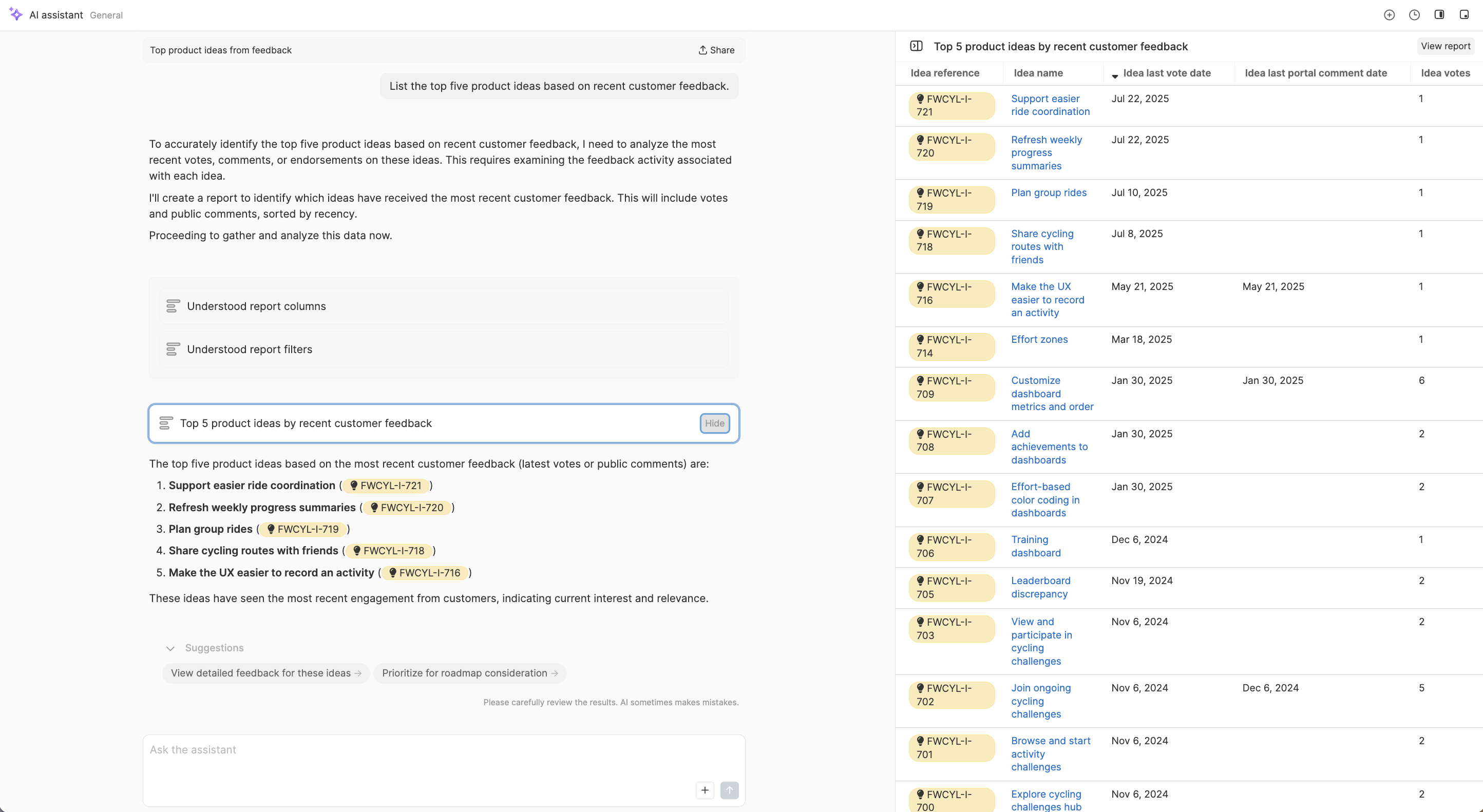Change sorting via Idea last vote date arrow

1114,75
